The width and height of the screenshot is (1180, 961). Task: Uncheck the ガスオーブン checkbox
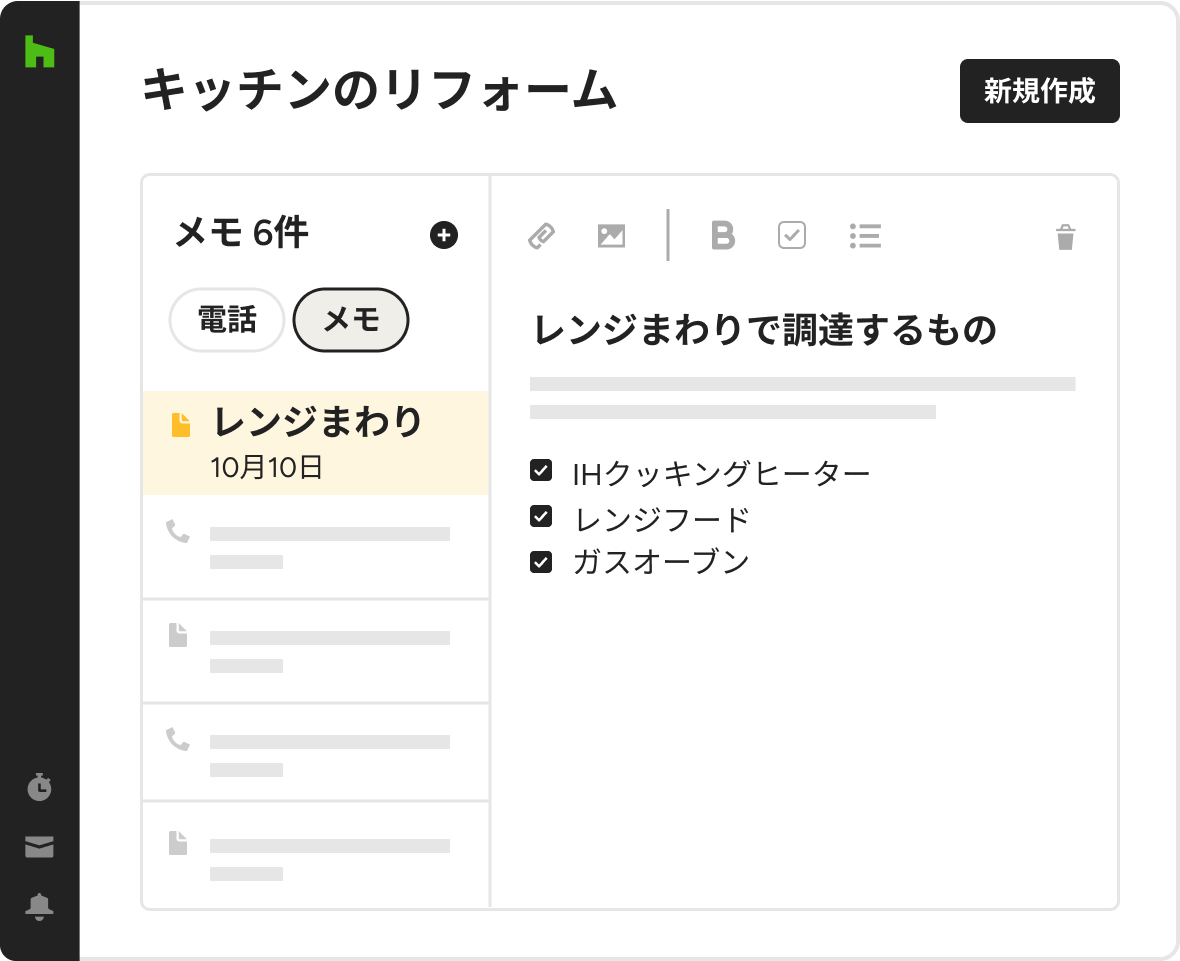pos(541,562)
